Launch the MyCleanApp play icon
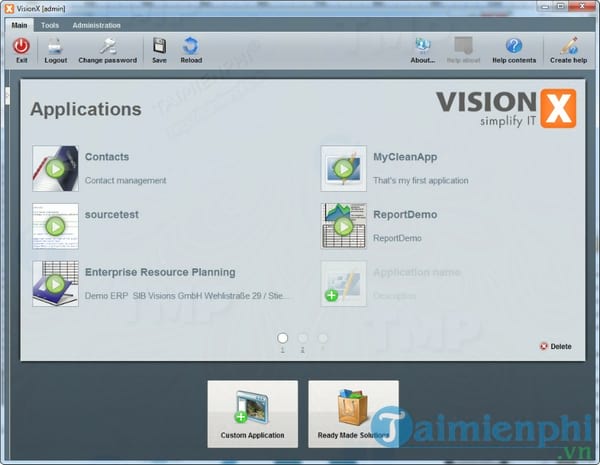Image resolution: width=600 pixels, height=465 pixels. (x=344, y=169)
